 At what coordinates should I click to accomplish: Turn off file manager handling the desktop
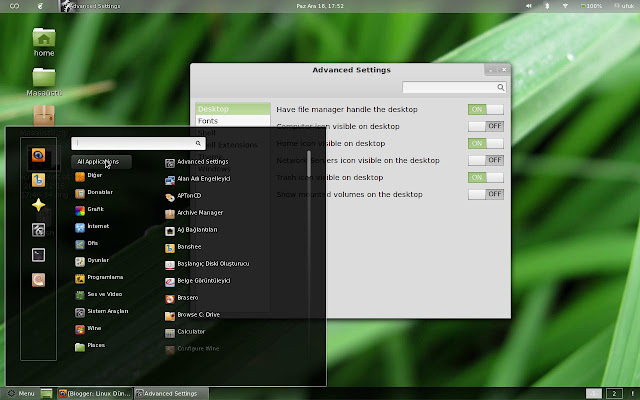point(486,109)
